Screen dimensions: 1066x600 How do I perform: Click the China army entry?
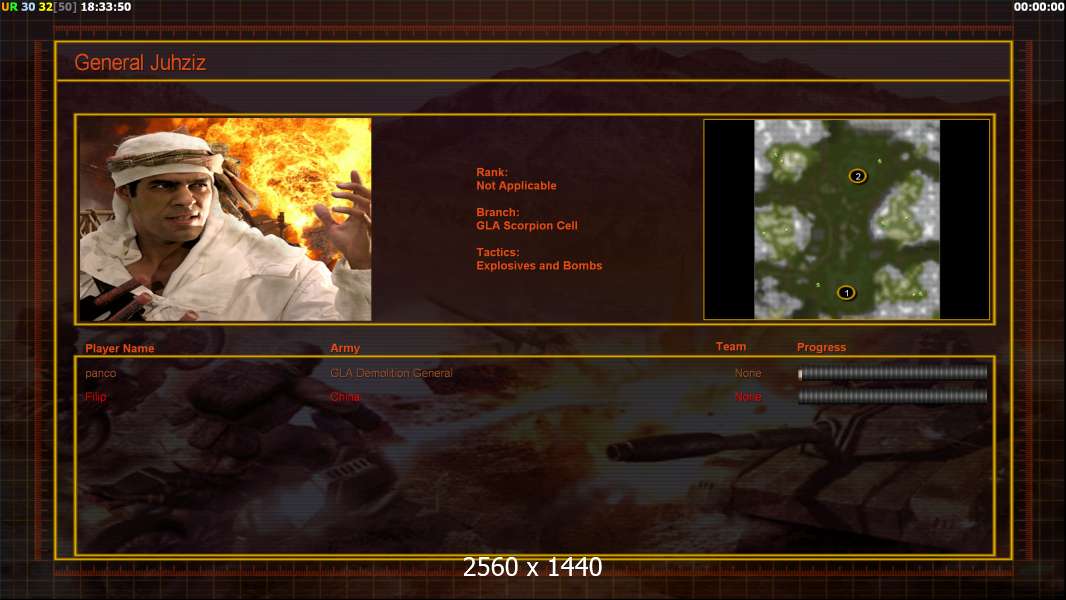click(x=345, y=396)
